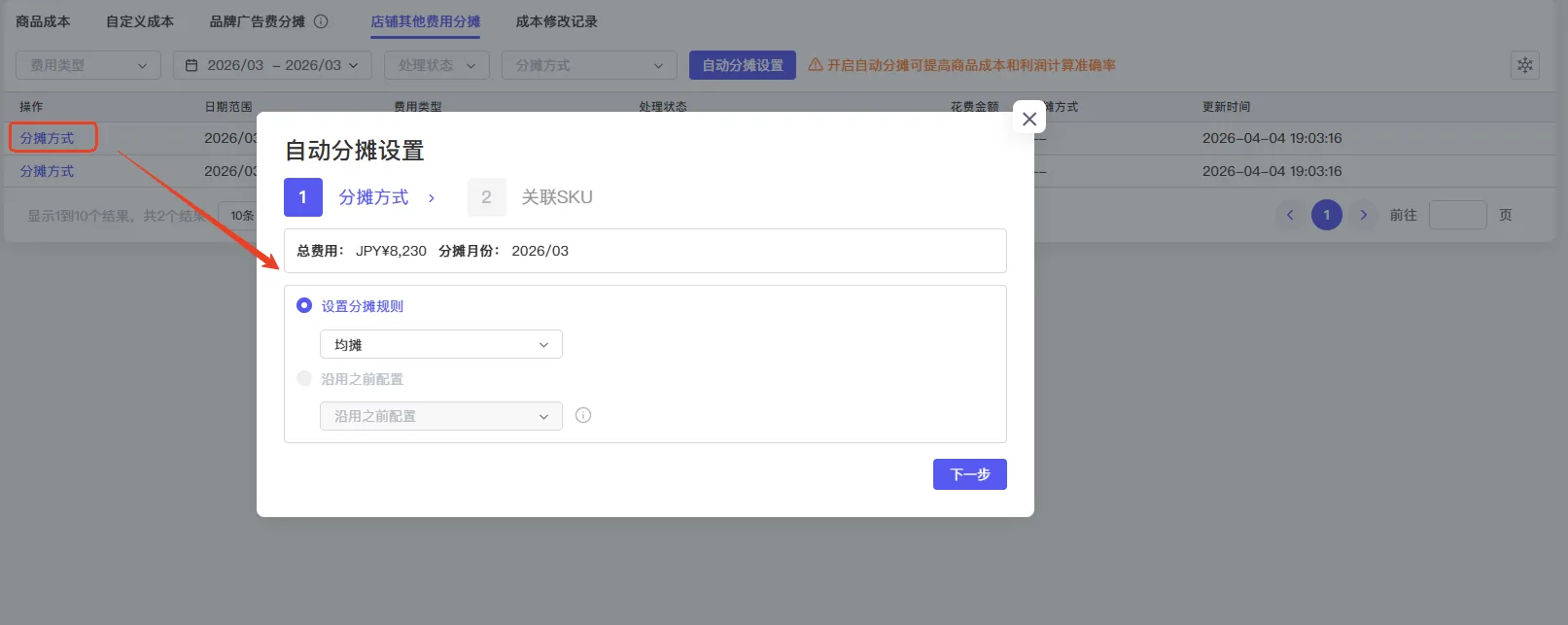Open the 均摊 rule dropdown
Image resolution: width=1568 pixels, height=625 pixels.
tap(441, 344)
